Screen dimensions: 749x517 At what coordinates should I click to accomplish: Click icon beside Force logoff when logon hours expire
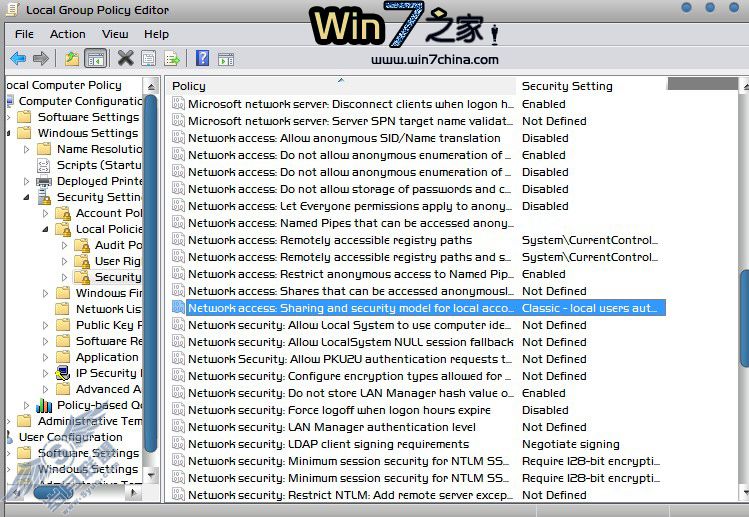click(178, 410)
